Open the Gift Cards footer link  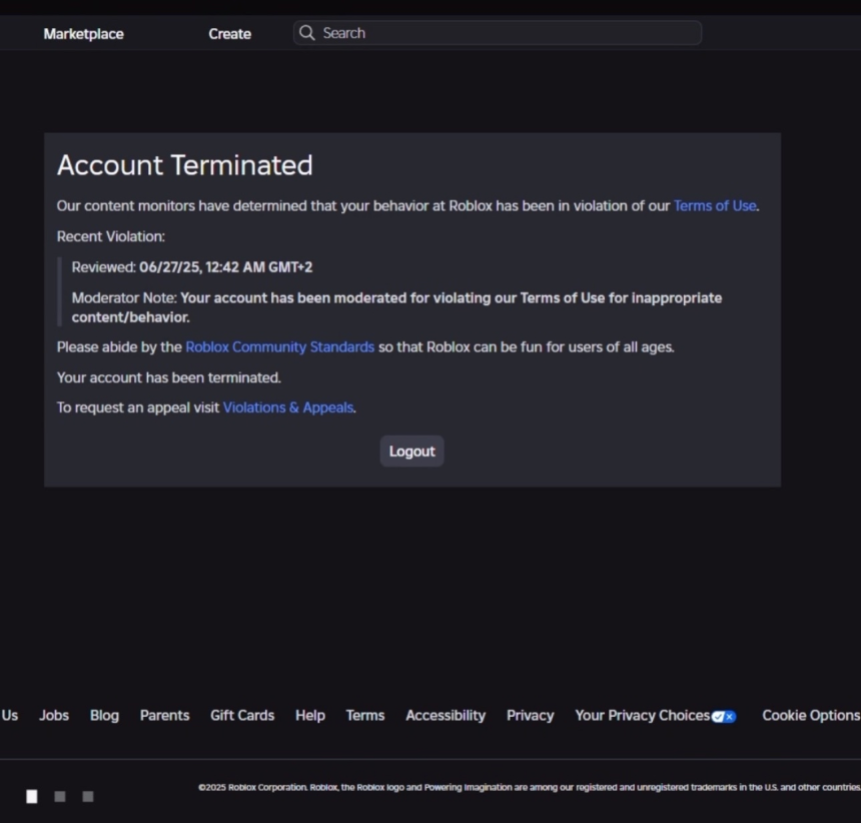pyautogui.click(x=242, y=715)
